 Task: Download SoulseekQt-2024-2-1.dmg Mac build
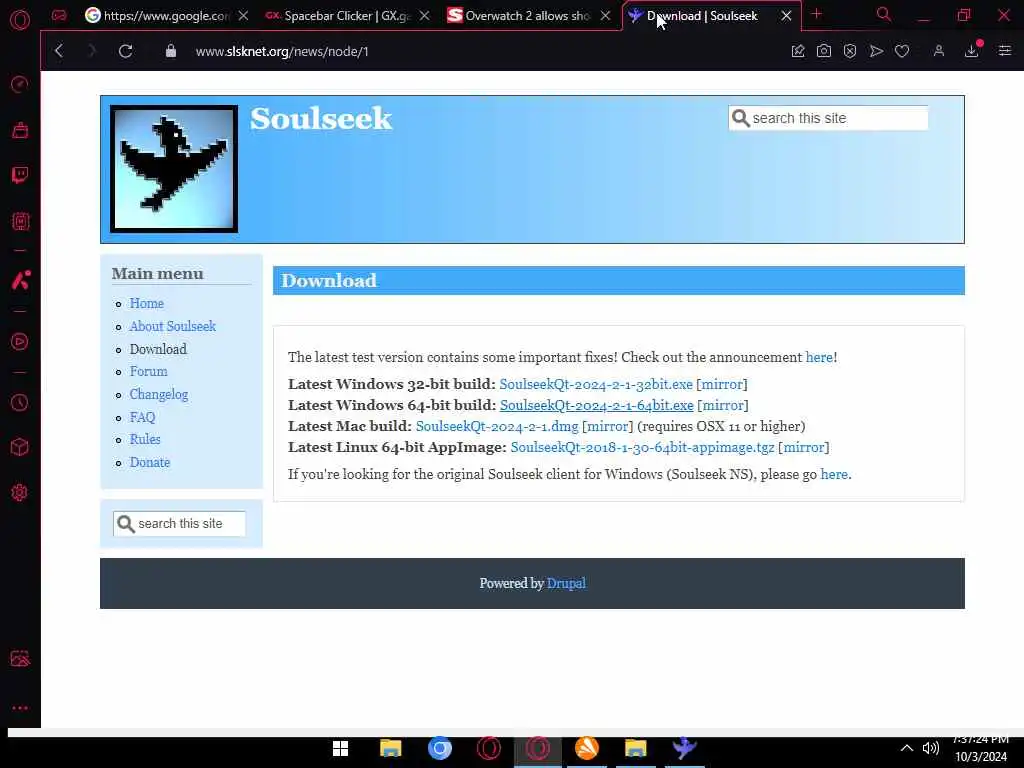(497, 426)
